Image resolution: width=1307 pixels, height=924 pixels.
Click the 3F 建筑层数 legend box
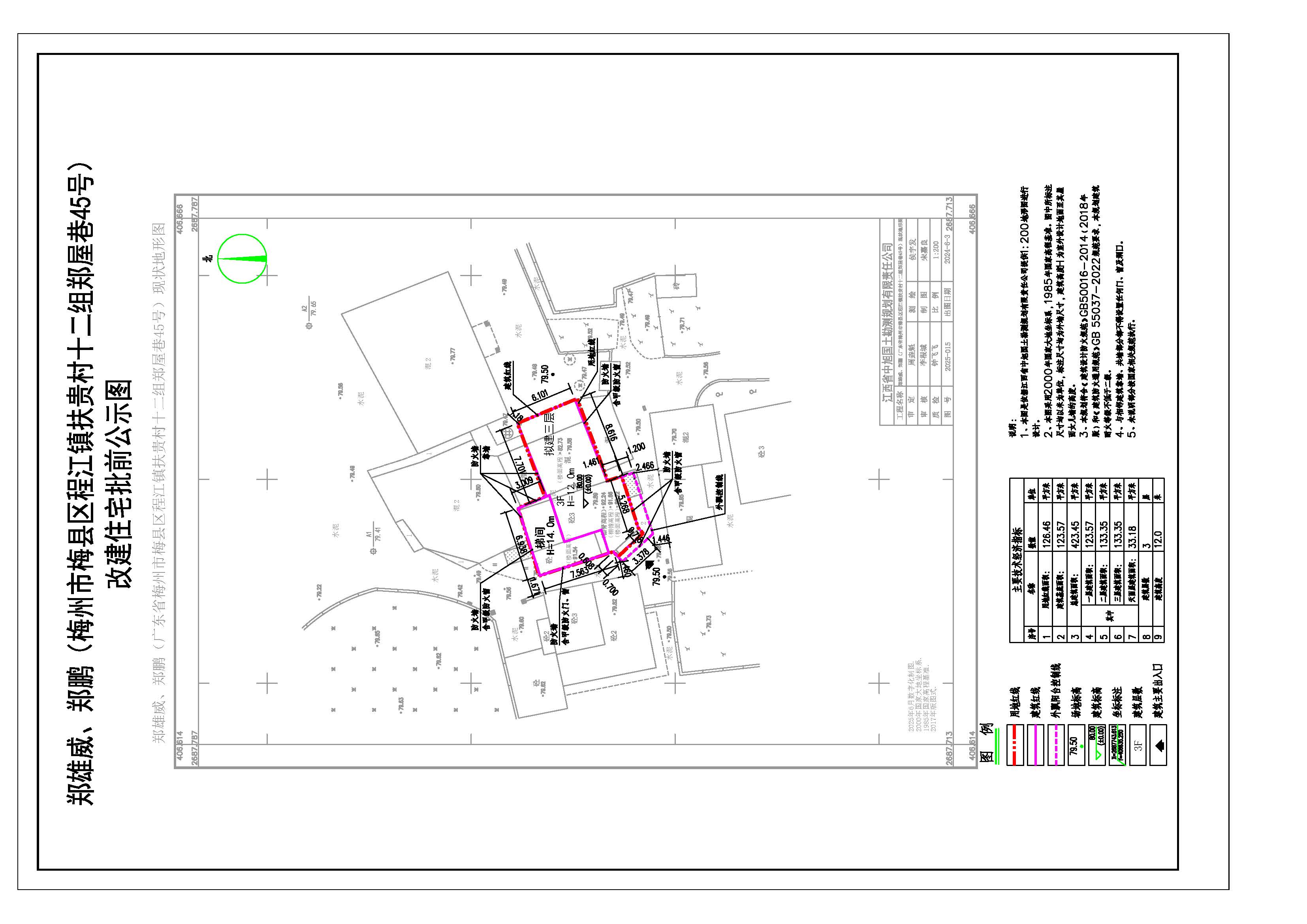coord(1138,744)
